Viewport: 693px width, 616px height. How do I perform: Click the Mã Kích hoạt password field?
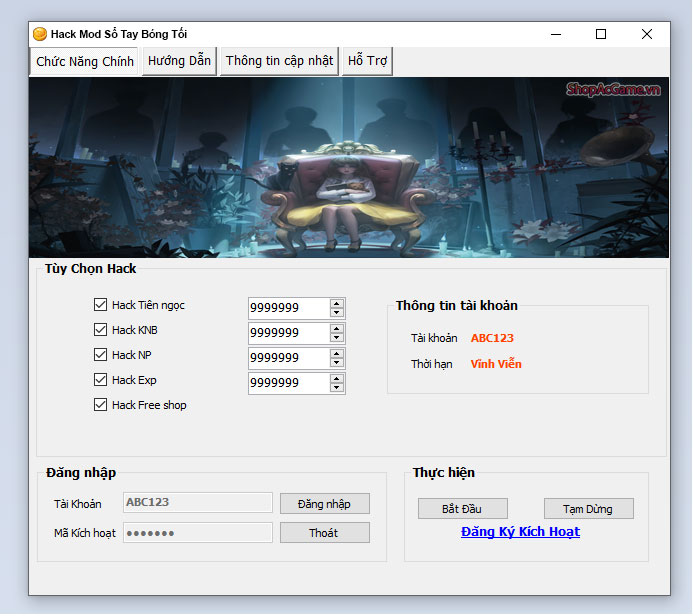pos(198,532)
